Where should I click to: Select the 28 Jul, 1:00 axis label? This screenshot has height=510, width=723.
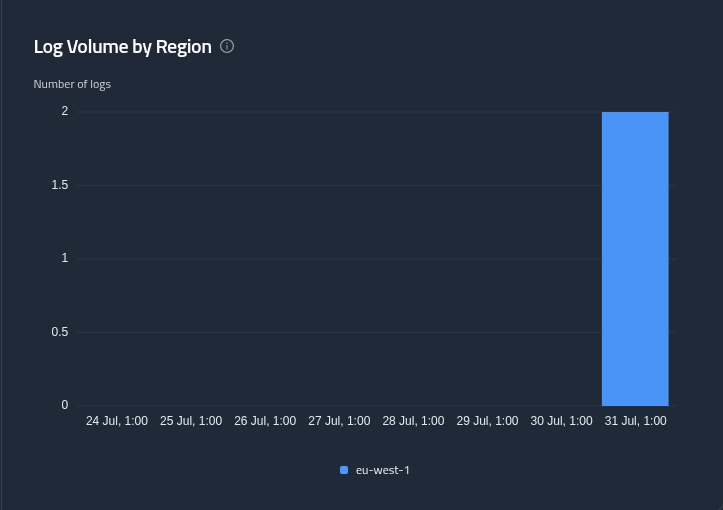413,421
